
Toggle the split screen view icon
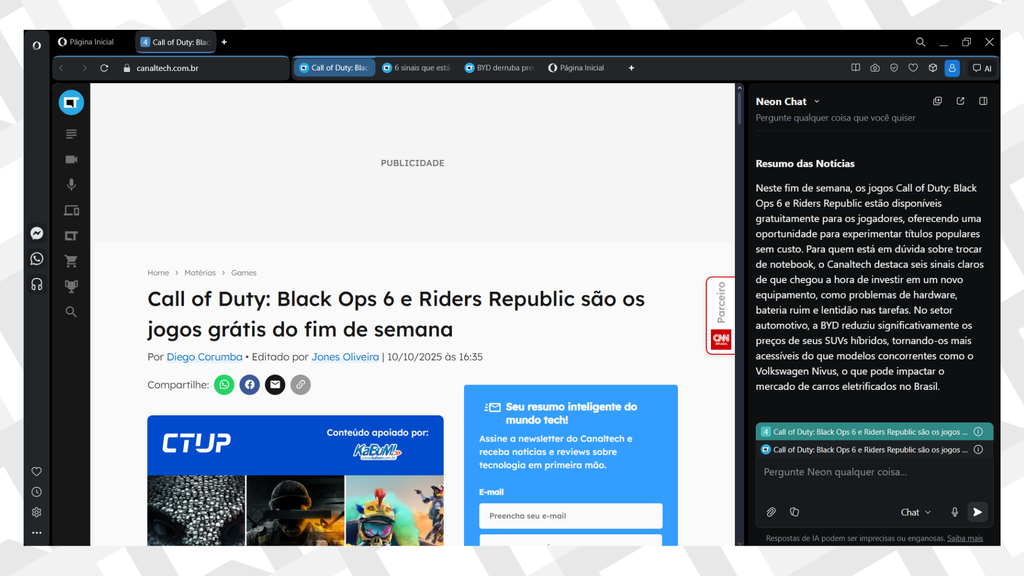(855, 68)
